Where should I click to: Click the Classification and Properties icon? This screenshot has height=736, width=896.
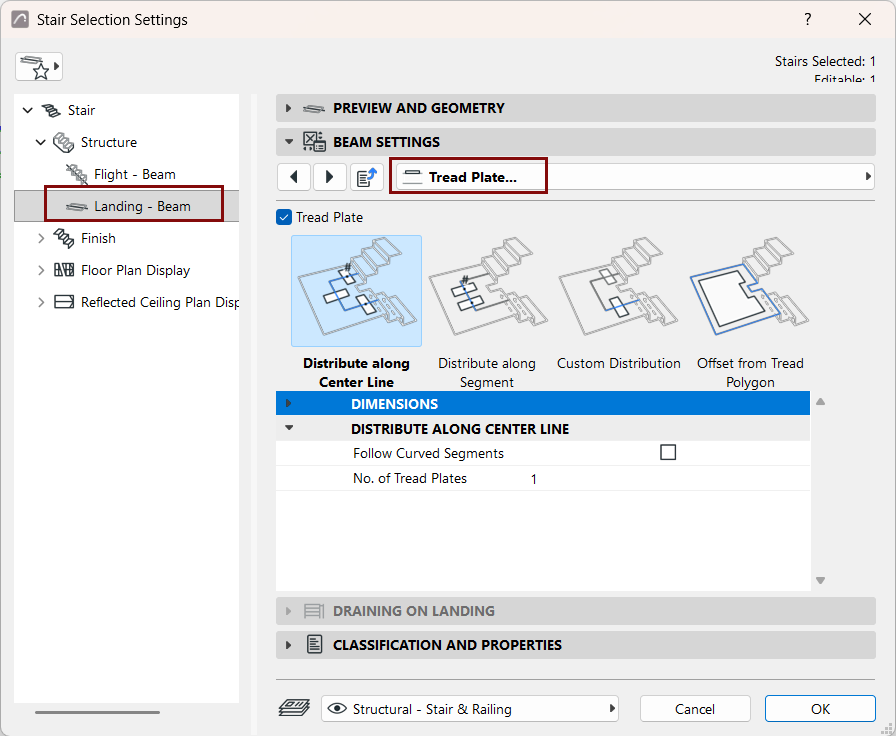tap(314, 645)
